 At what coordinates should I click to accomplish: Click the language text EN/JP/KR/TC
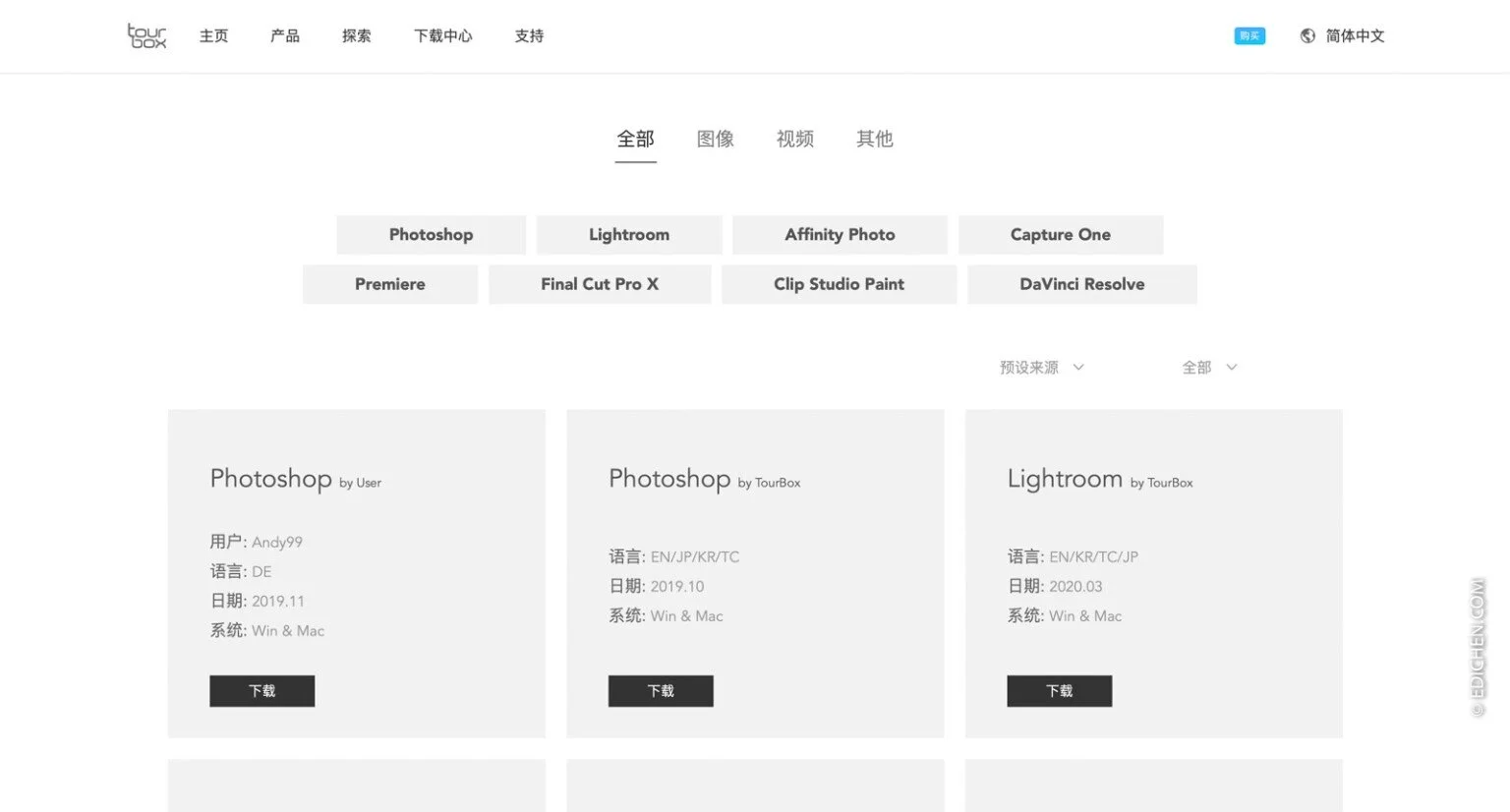pyautogui.click(x=695, y=557)
